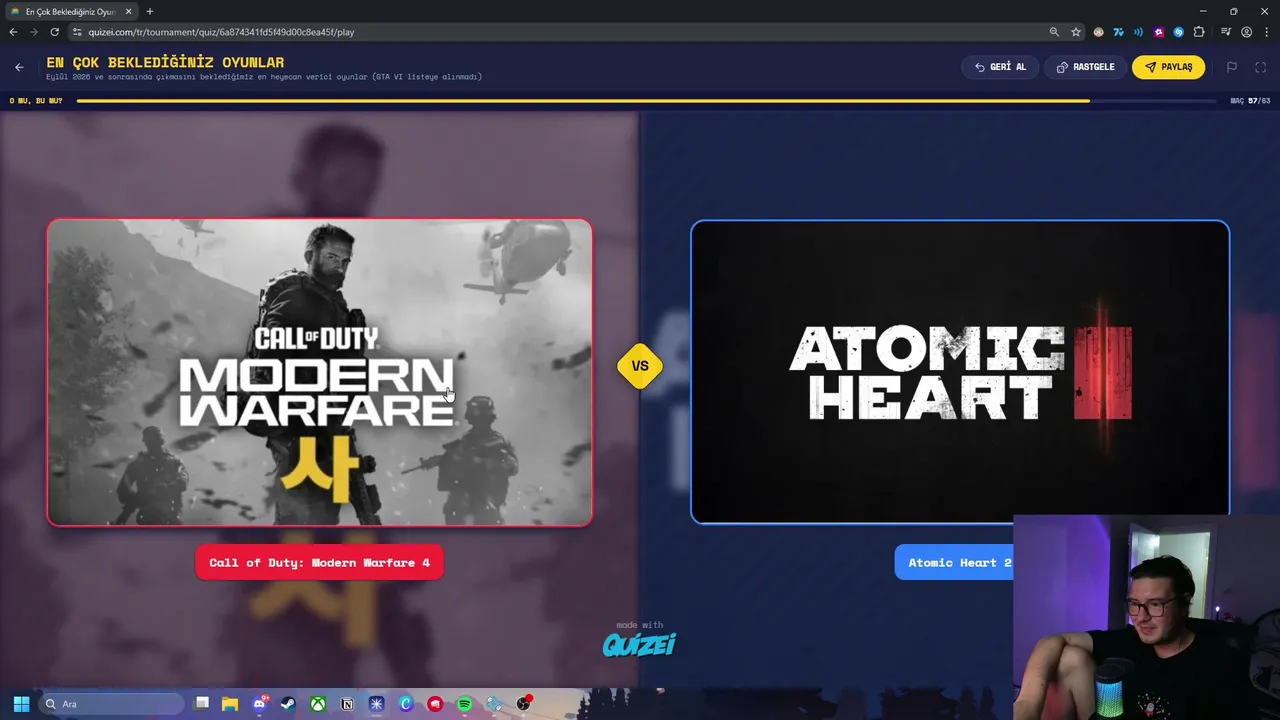Open File Explorer from the taskbar
This screenshot has height=720, width=1280.
point(230,704)
